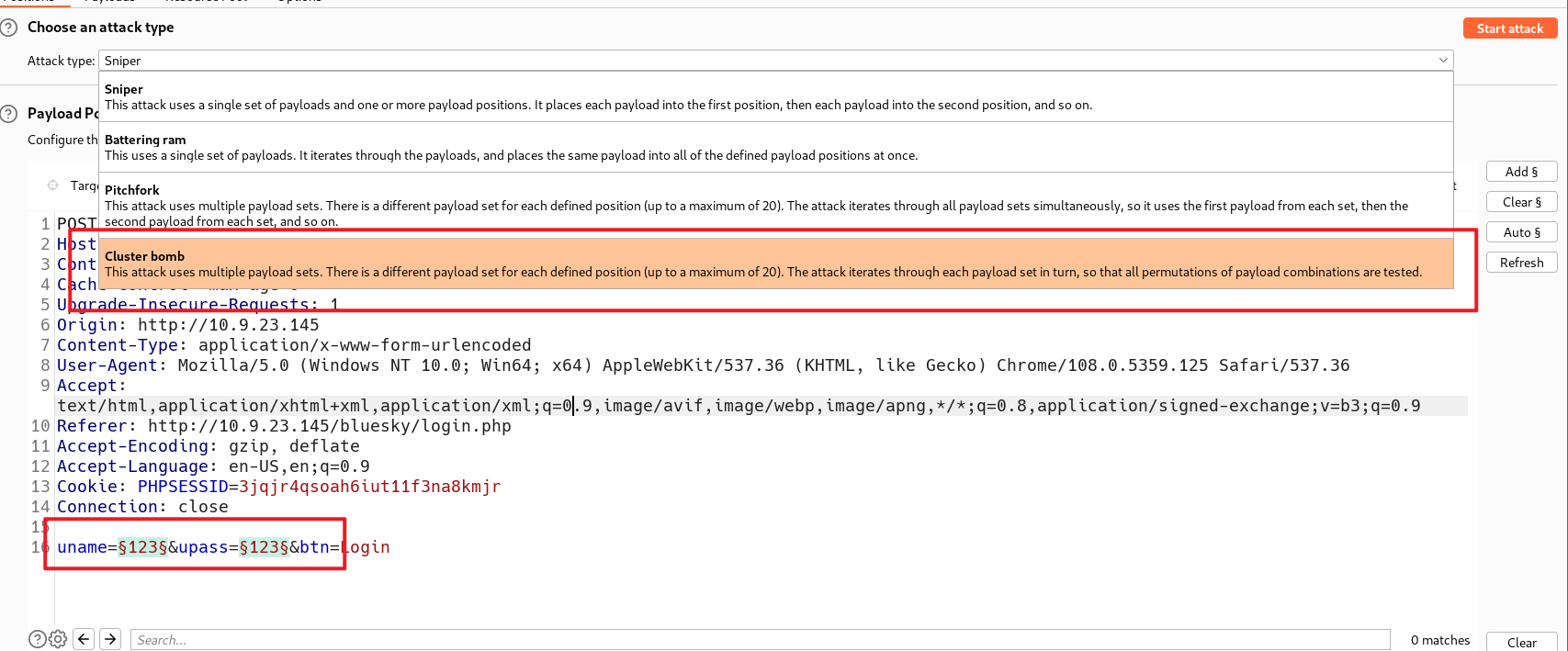The width and height of the screenshot is (1568, 651).
Task: Go to next search match arrow
Action: (110, 639)
